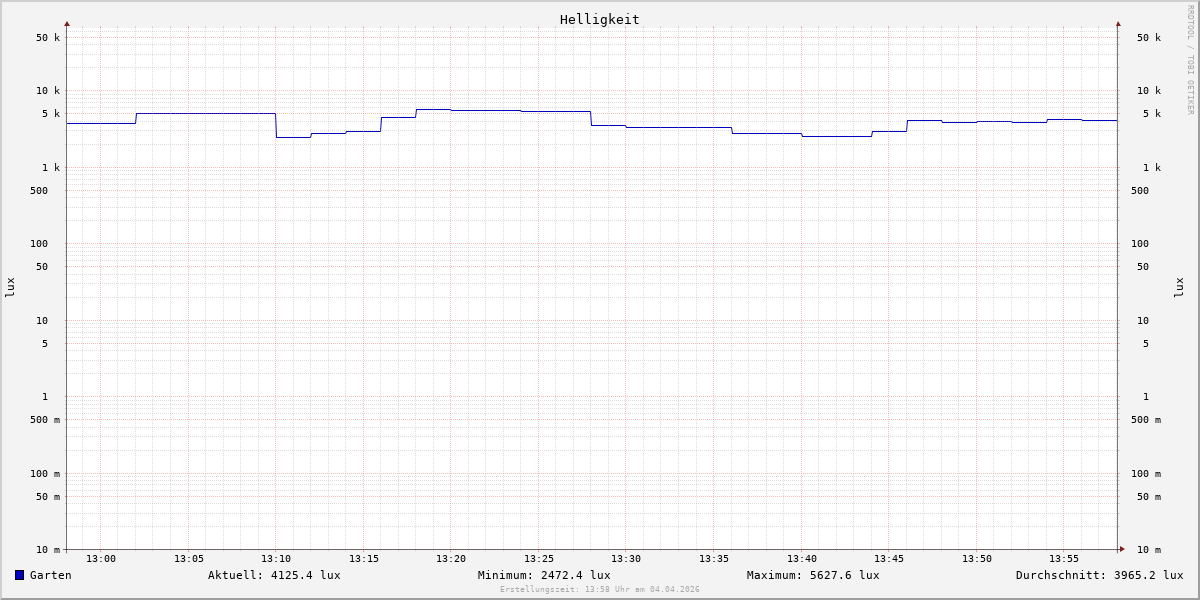
Task: Click the right axis '50 k' label
Action: (x=1149, y=38)
